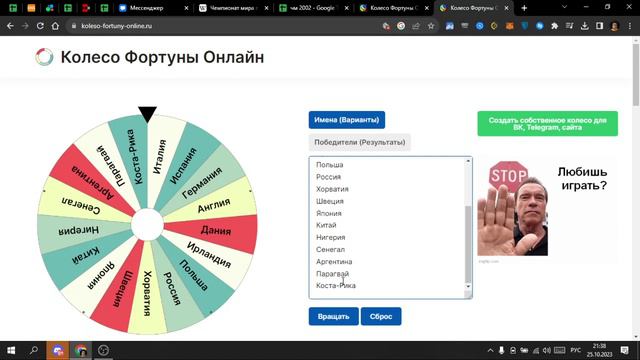Open Windows taskbar search
640x360 pixels.
click(34, 350)
